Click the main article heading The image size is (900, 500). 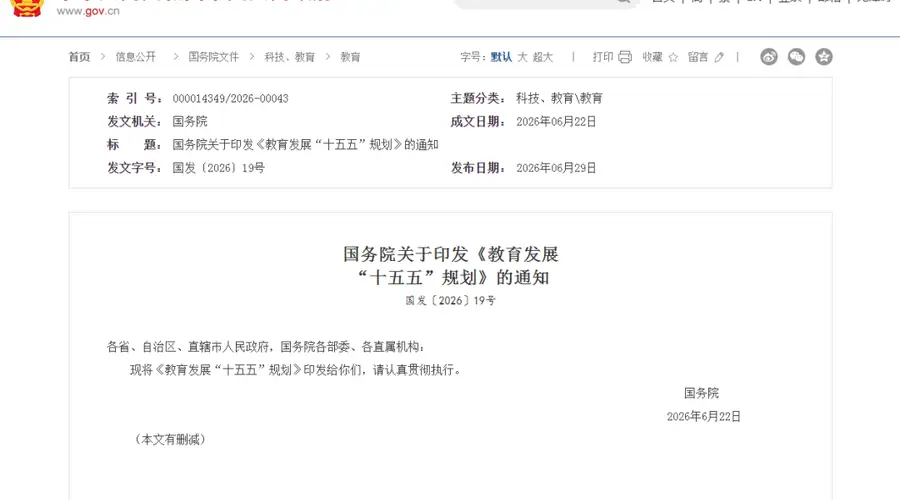(451, 266)
